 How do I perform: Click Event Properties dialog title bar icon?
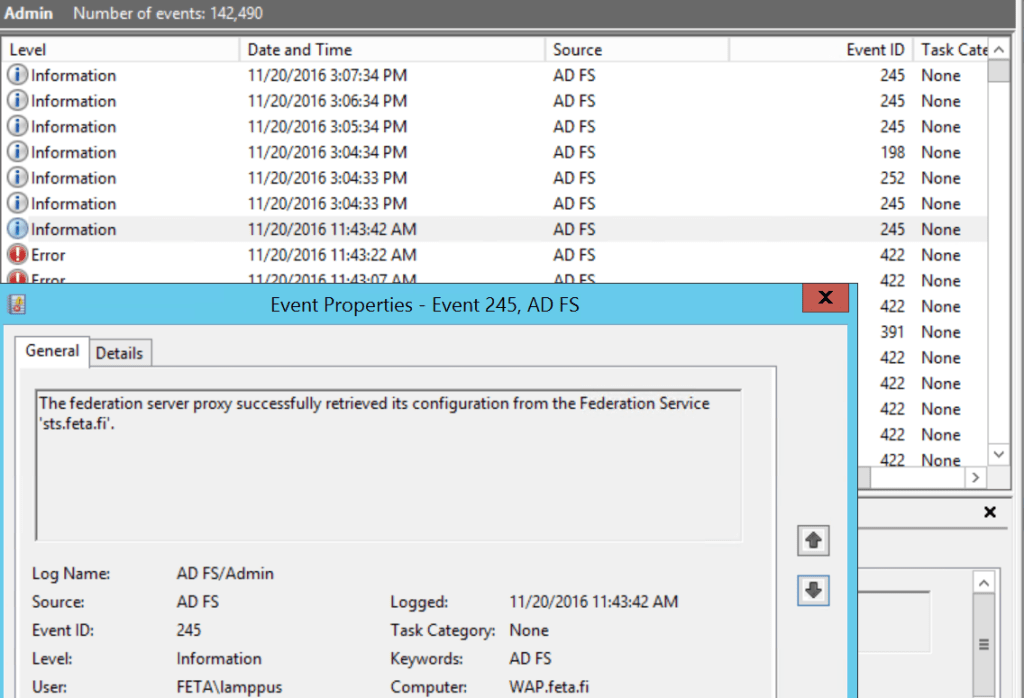(x=17, y=305)
